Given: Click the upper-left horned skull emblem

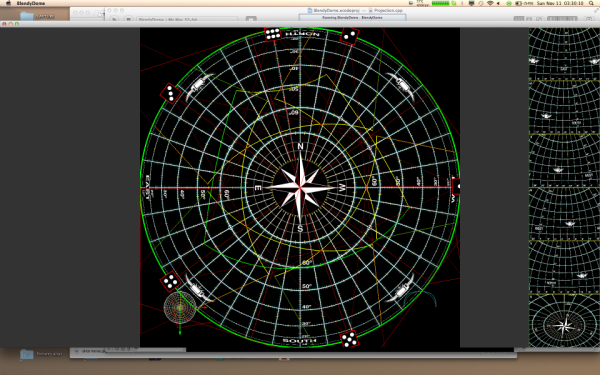Looking at the screenshot, I should tap(199, 85).
